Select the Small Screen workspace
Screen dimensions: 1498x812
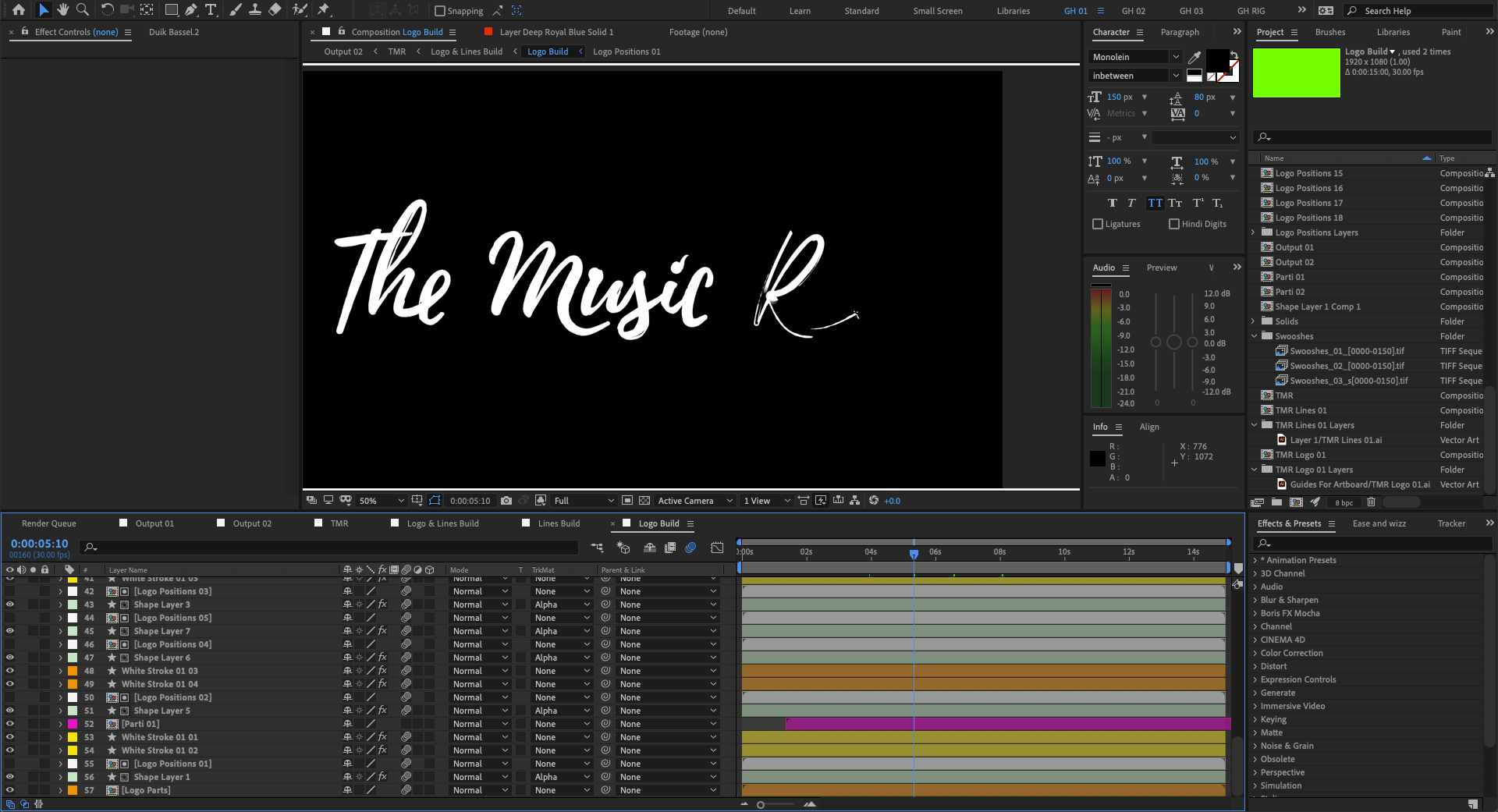[938, 11]
